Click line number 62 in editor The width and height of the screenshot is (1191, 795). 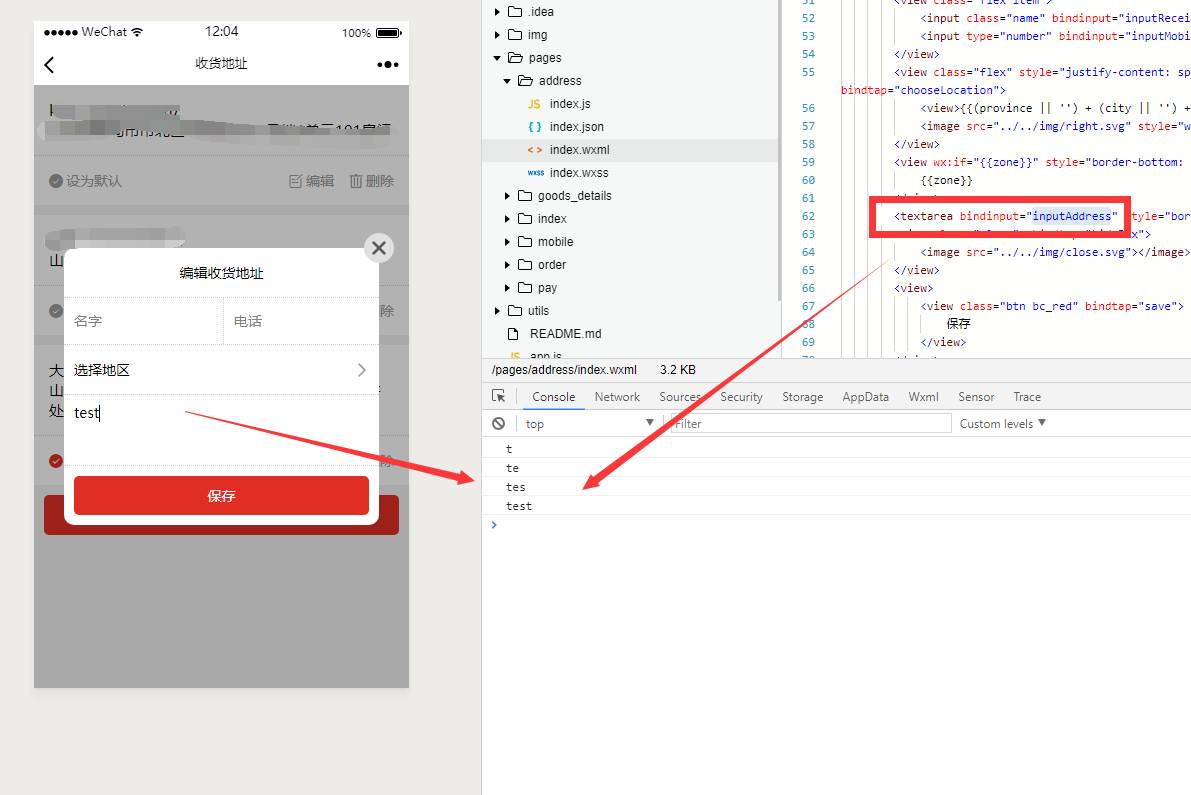point(808,216)
